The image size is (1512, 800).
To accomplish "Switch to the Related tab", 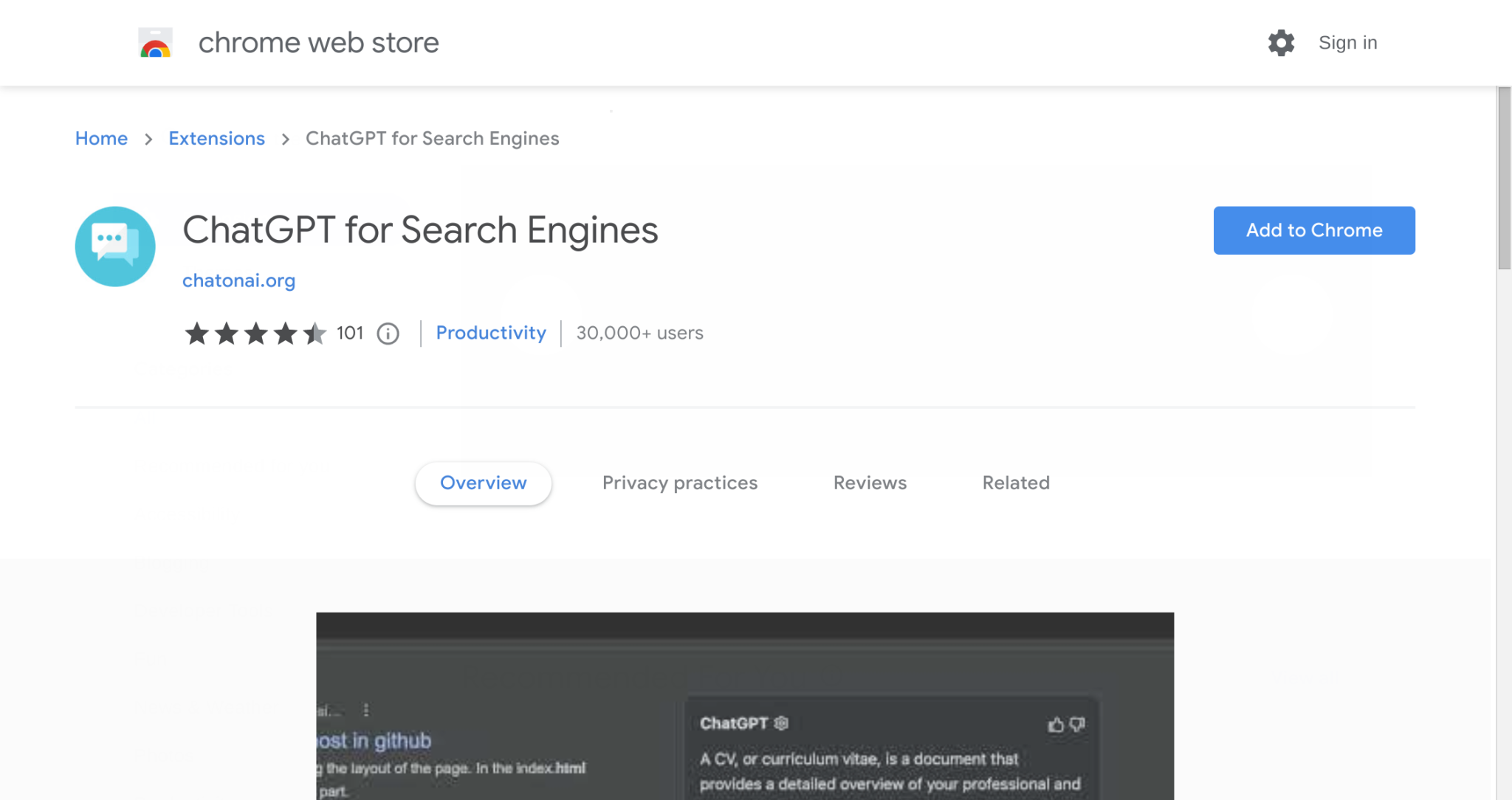I will point(1016,483).
